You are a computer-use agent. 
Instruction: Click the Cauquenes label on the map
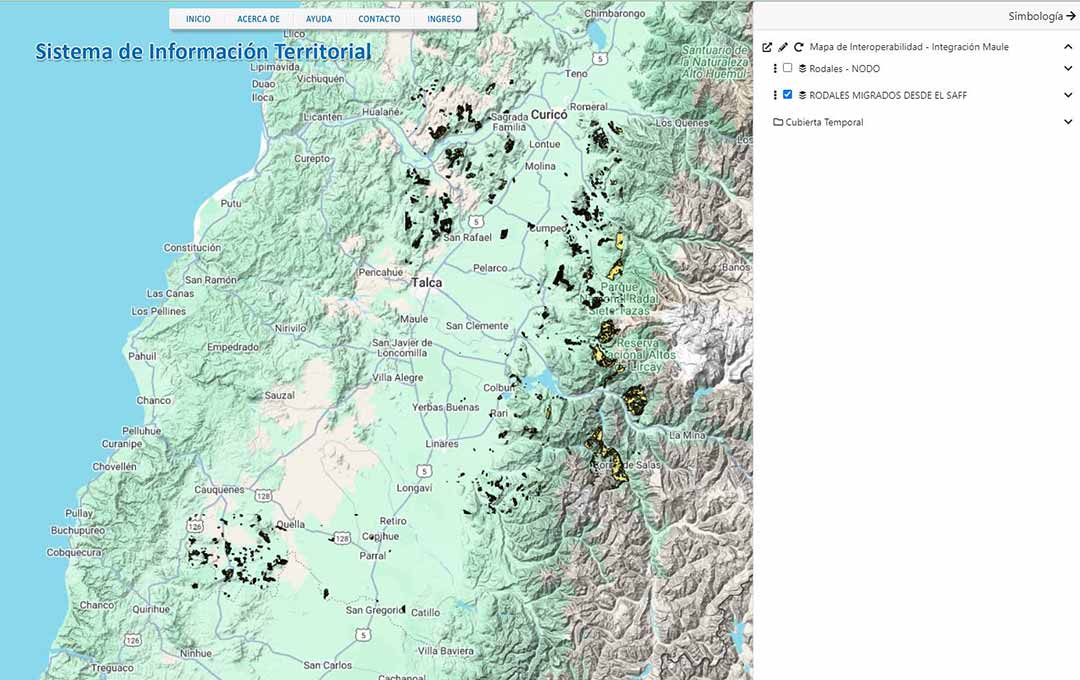point(219,489)
